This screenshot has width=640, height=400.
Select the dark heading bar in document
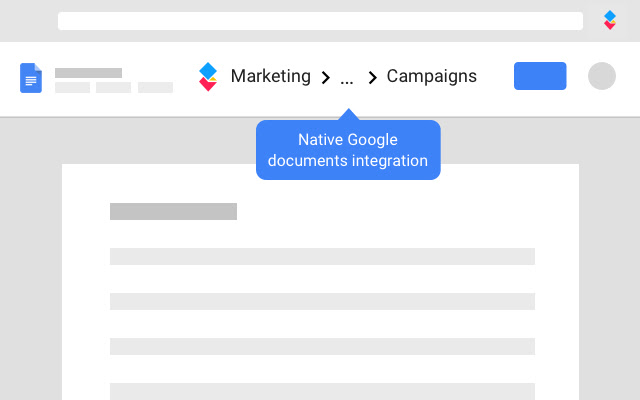click(173, 211)
